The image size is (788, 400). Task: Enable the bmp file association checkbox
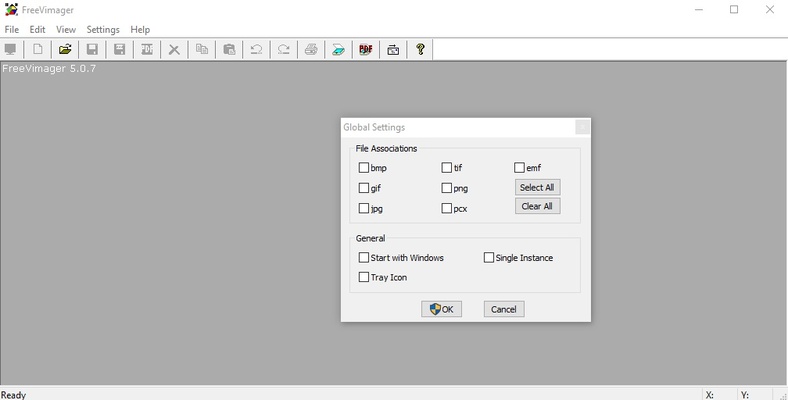tap(364, 167)
